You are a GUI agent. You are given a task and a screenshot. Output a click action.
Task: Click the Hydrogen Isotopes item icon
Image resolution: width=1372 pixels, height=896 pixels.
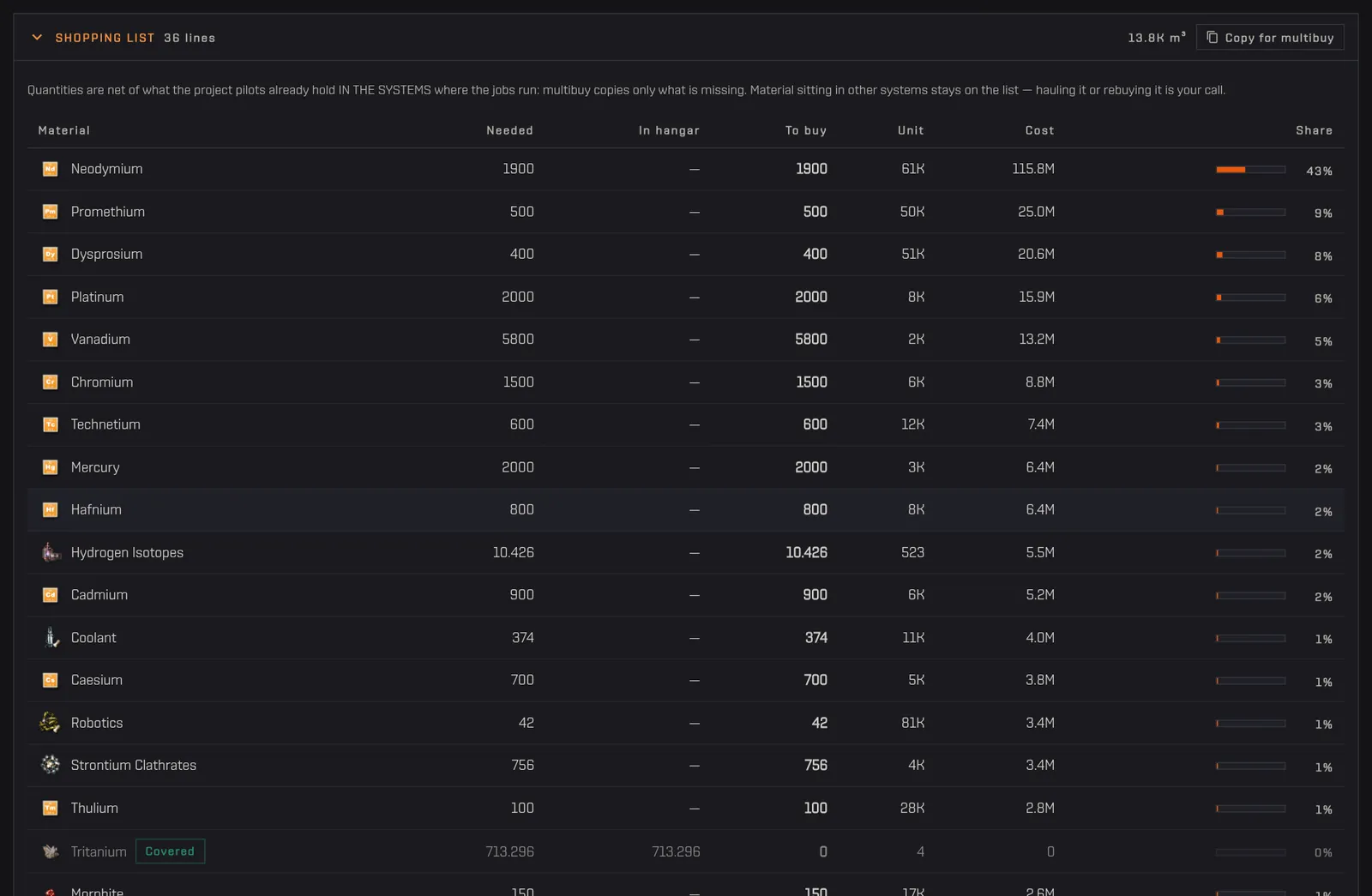(51, 552)
